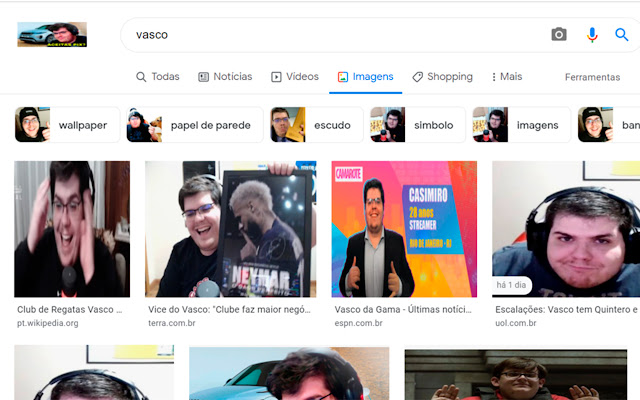Screen dimensions: 640x400
Task: Select the partially visible ban chip
Action: pyautogui.click(x=609, y=125)
